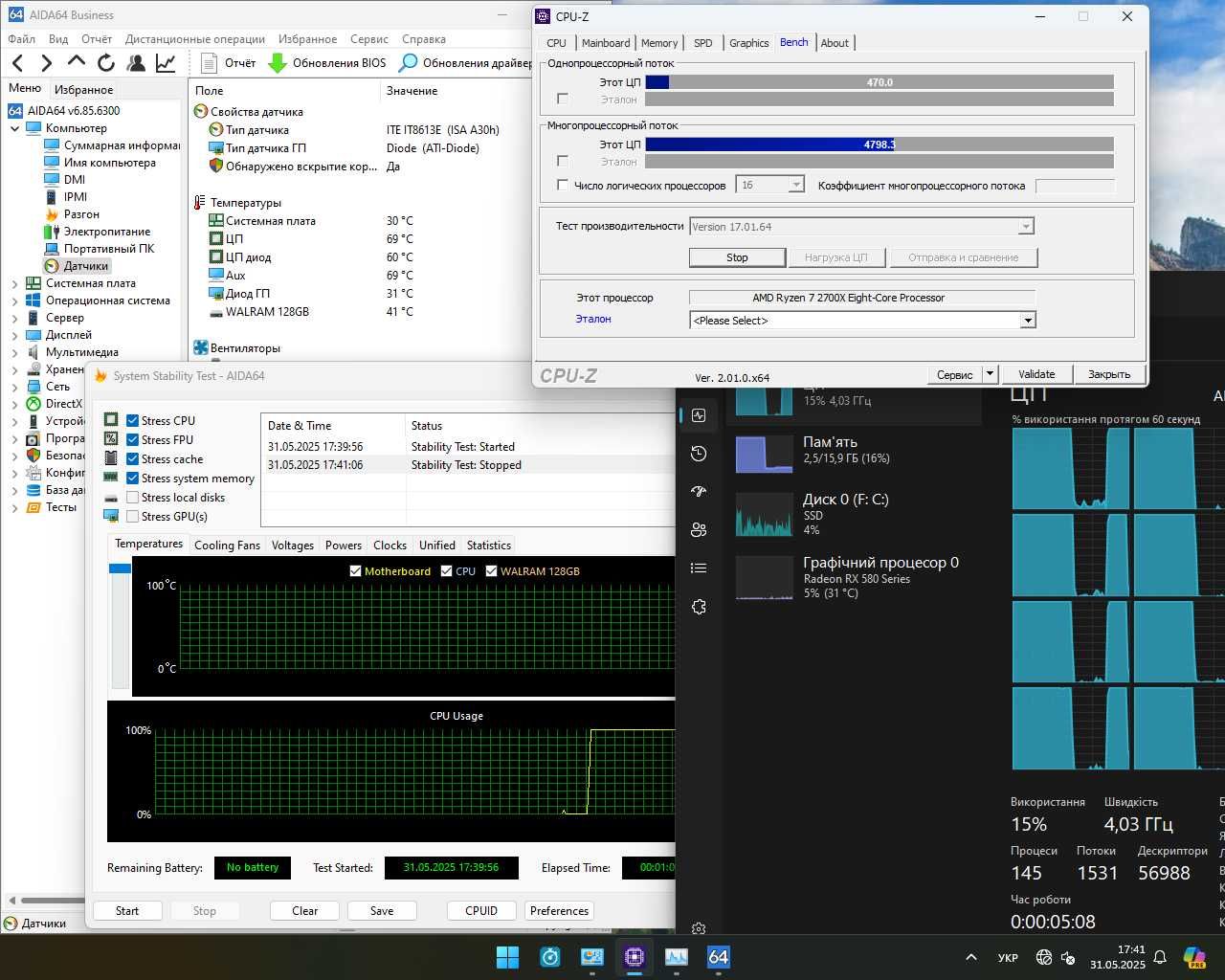The width and height of the screenshot is (1225, 980).
Task: Open the AIDA64 user manager icon
Action: click(x=136, y=63)
